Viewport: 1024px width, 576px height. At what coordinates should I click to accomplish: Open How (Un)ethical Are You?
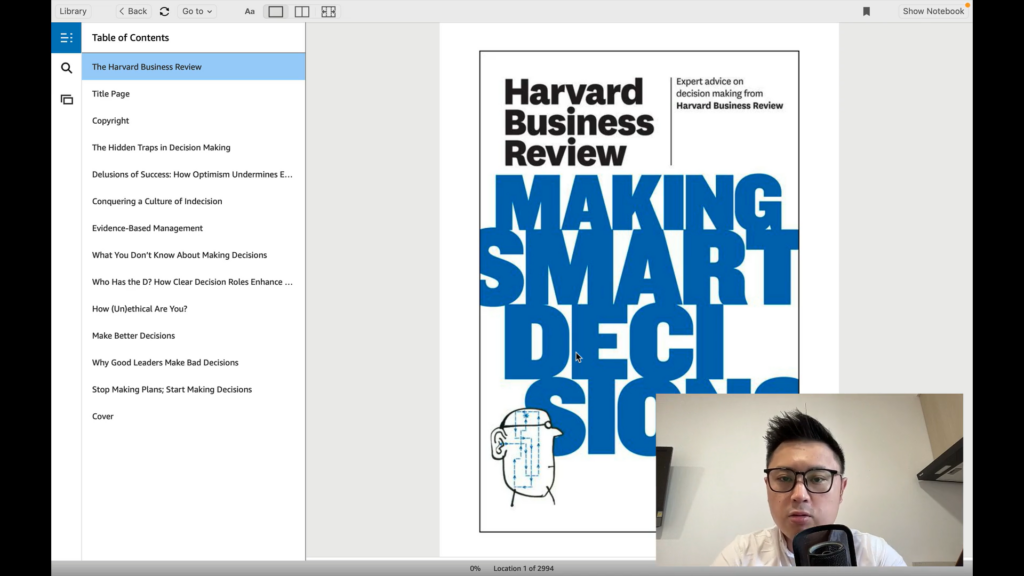coord(193,308)
